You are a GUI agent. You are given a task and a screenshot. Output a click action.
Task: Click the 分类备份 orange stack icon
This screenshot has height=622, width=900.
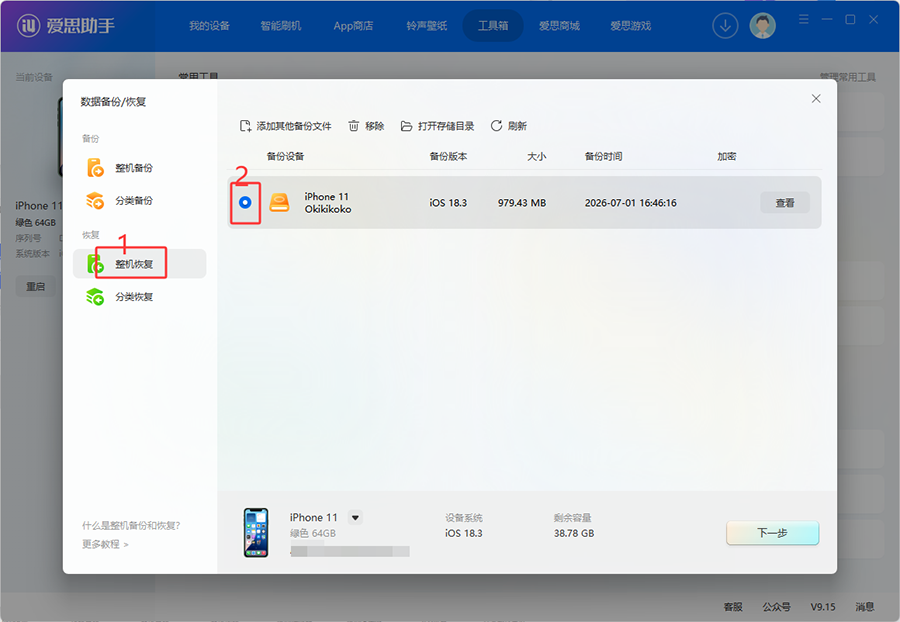point(95,200)
